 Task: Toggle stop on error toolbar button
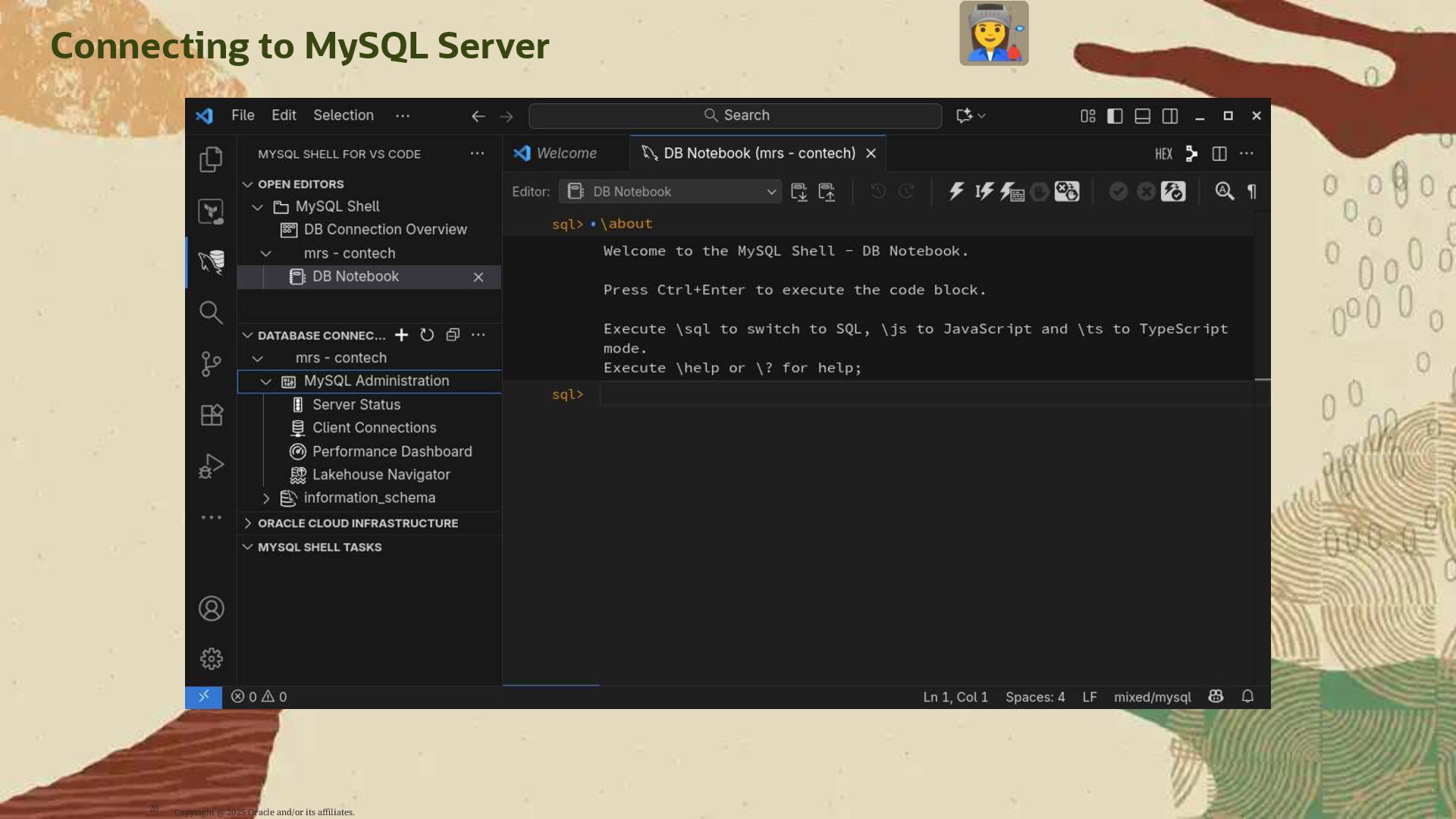(1067, 192)
